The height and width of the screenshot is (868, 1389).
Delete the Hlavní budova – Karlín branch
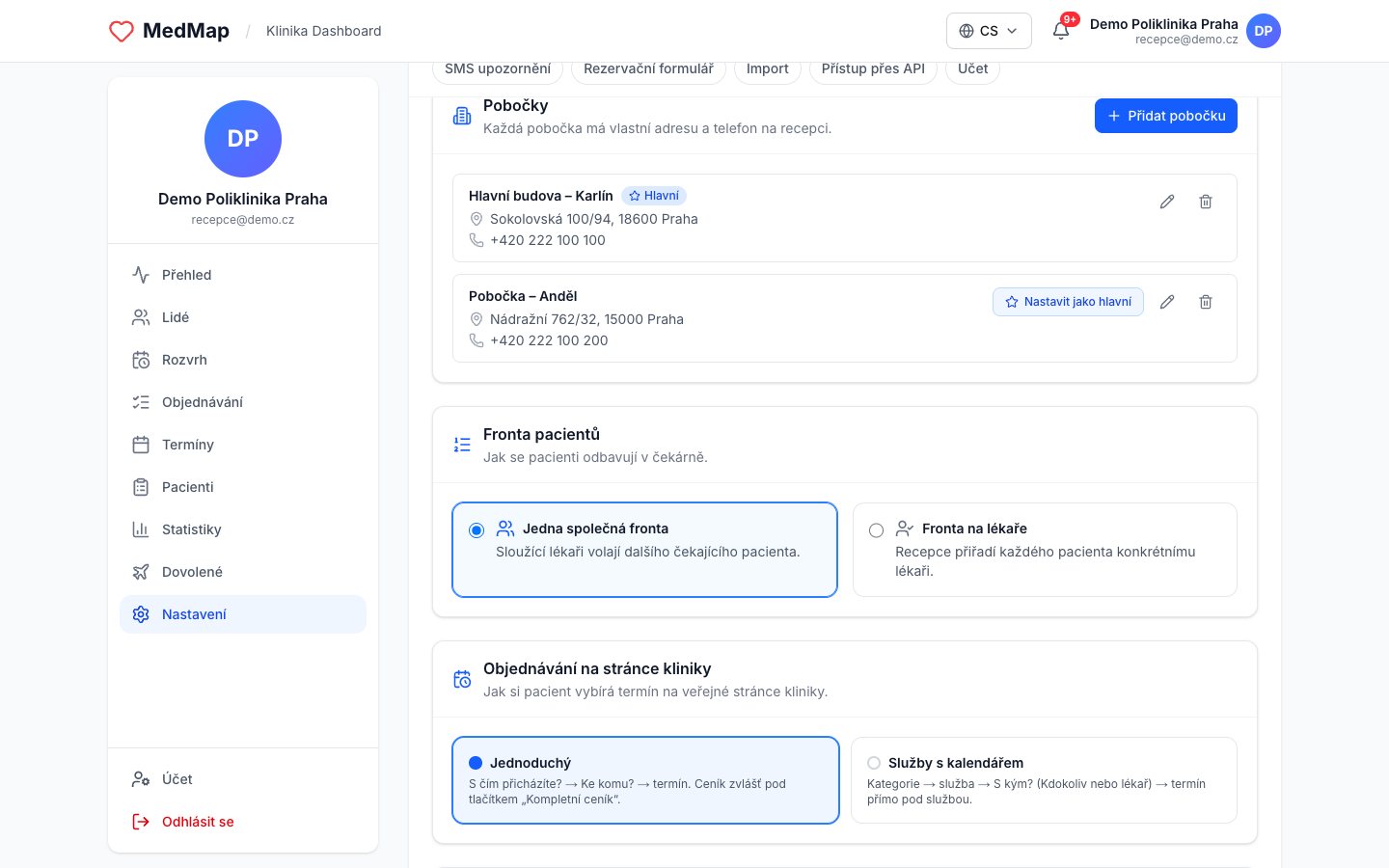coord(1206,202)
